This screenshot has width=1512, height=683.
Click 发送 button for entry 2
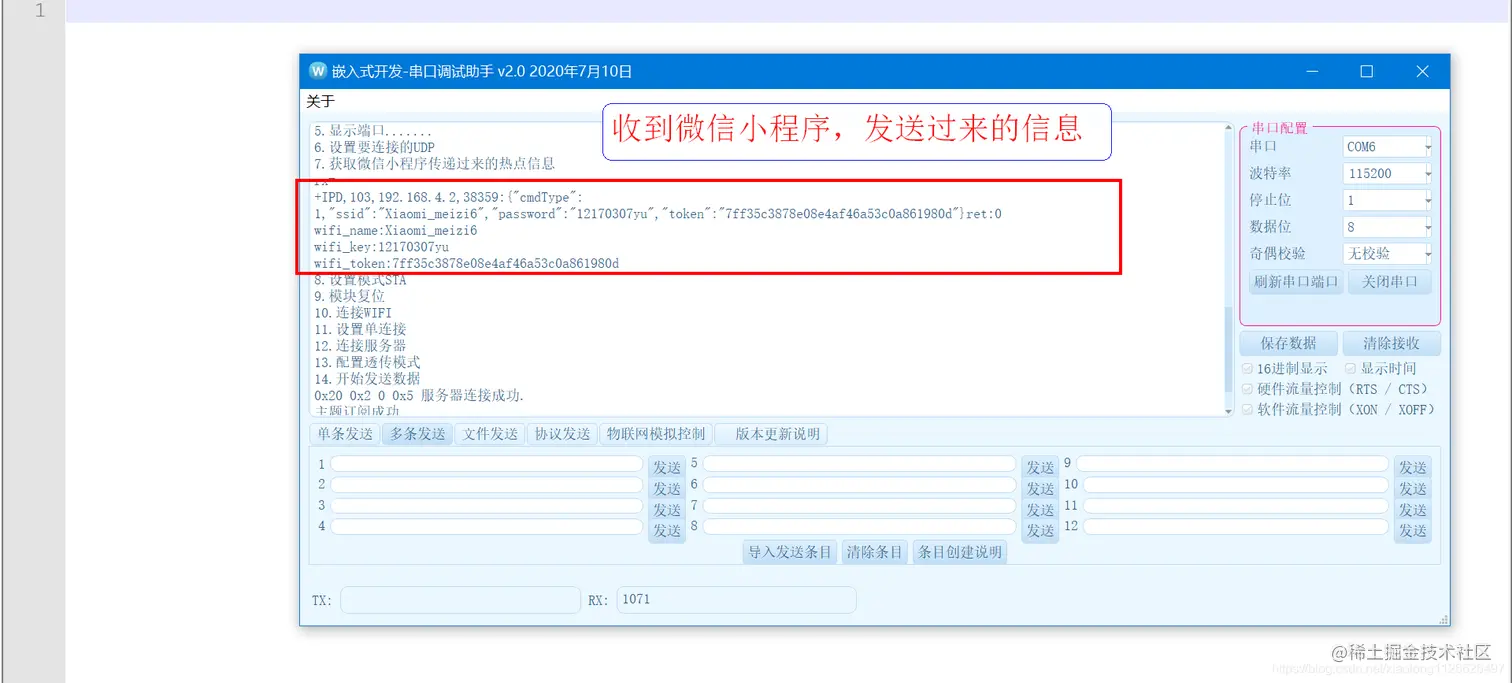(x=667, y=489)
